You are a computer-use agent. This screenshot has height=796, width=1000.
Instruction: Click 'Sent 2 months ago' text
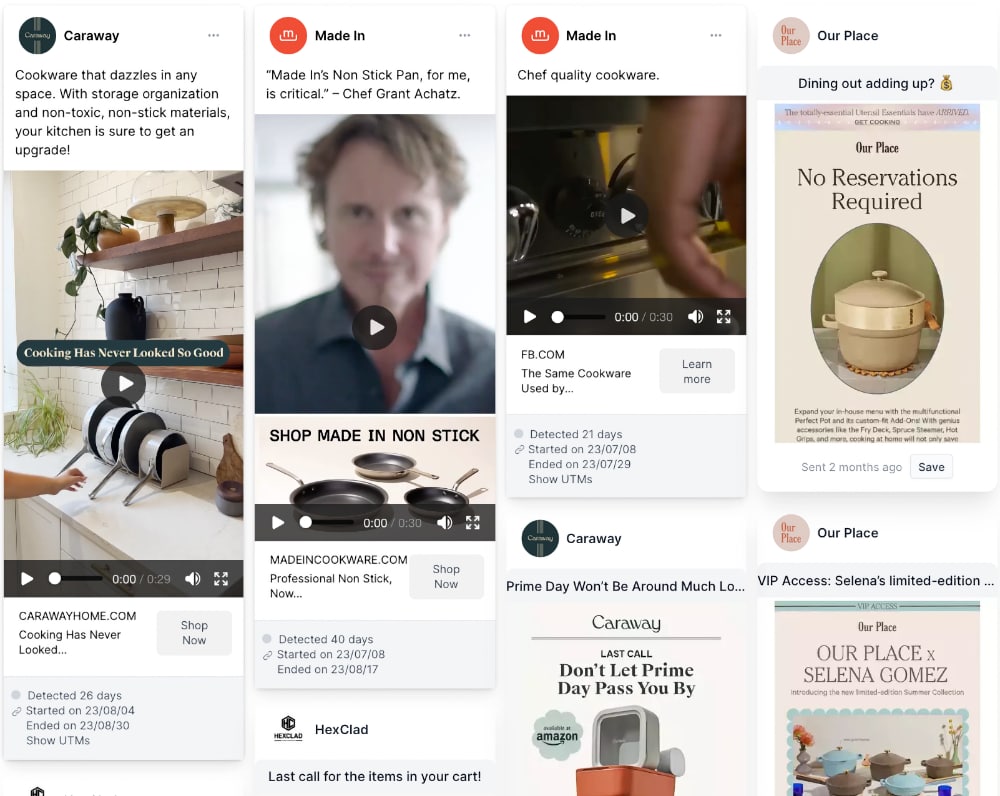point(851,467)
